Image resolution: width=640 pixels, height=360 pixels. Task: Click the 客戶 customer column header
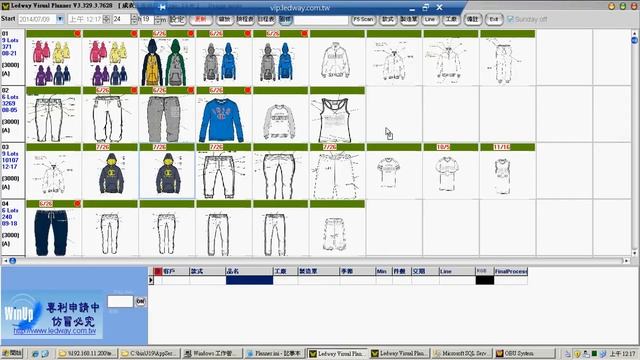[176, 271]
